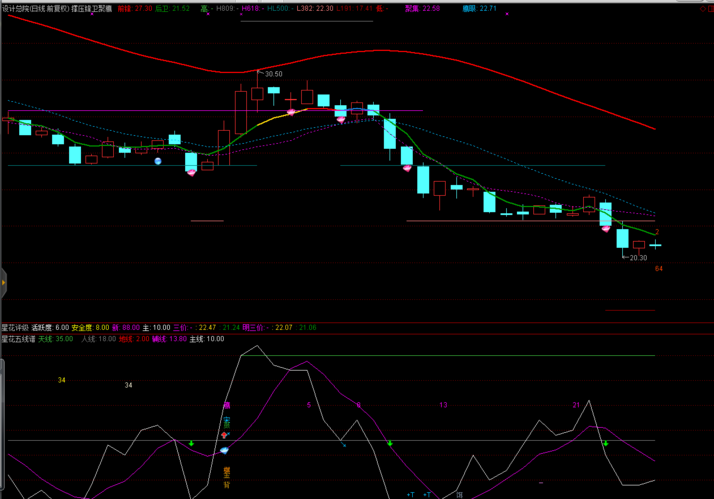Expand the left side panel arrow handle
Image resolution: width=714 pixels, height=499 pixels.
(x=3, y=283)
